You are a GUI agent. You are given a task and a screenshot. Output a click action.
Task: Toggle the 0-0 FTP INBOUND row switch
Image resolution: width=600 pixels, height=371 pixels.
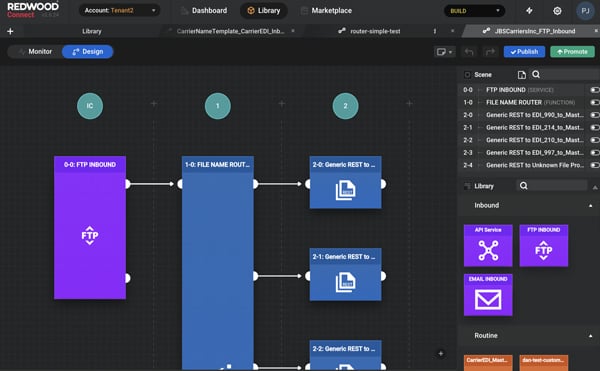click(595, 90)
